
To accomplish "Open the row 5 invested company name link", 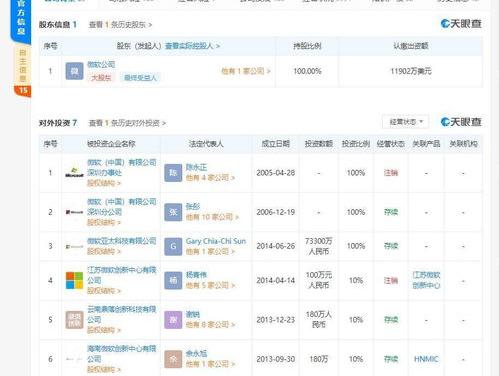I will pyautogui.click(x=122, y=314).
